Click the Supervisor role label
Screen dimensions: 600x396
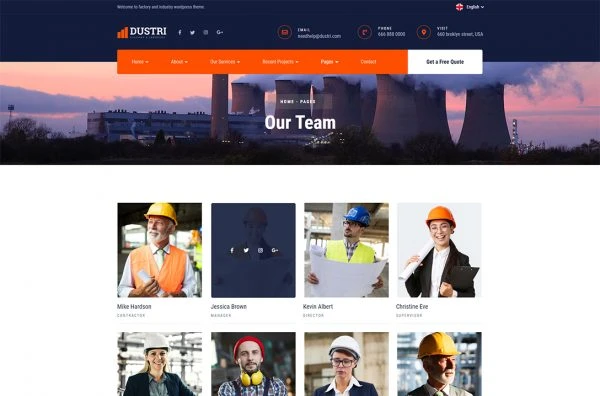(409, 316)
